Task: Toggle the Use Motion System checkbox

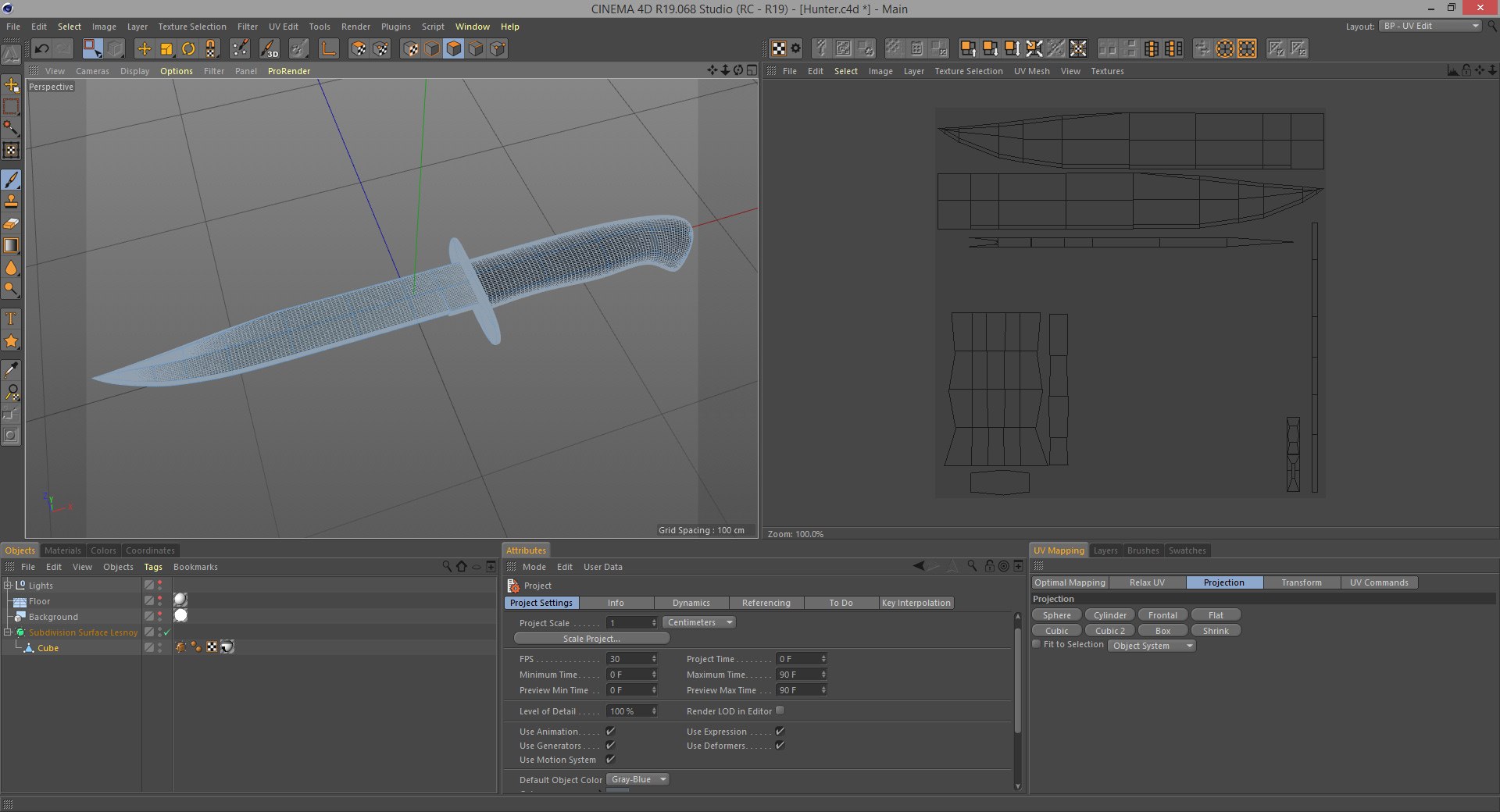Action: (x=610, y=760)
